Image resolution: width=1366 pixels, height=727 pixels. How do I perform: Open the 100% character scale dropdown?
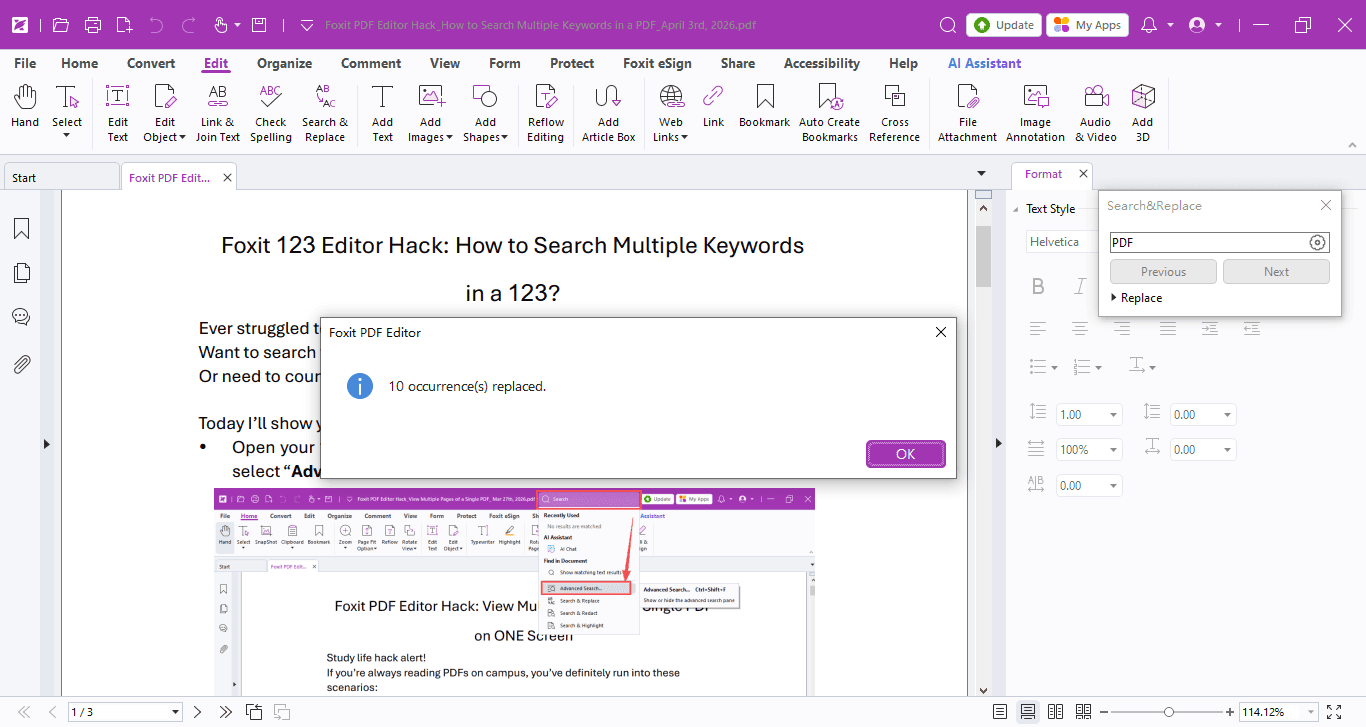click(x=1114, y=450)
